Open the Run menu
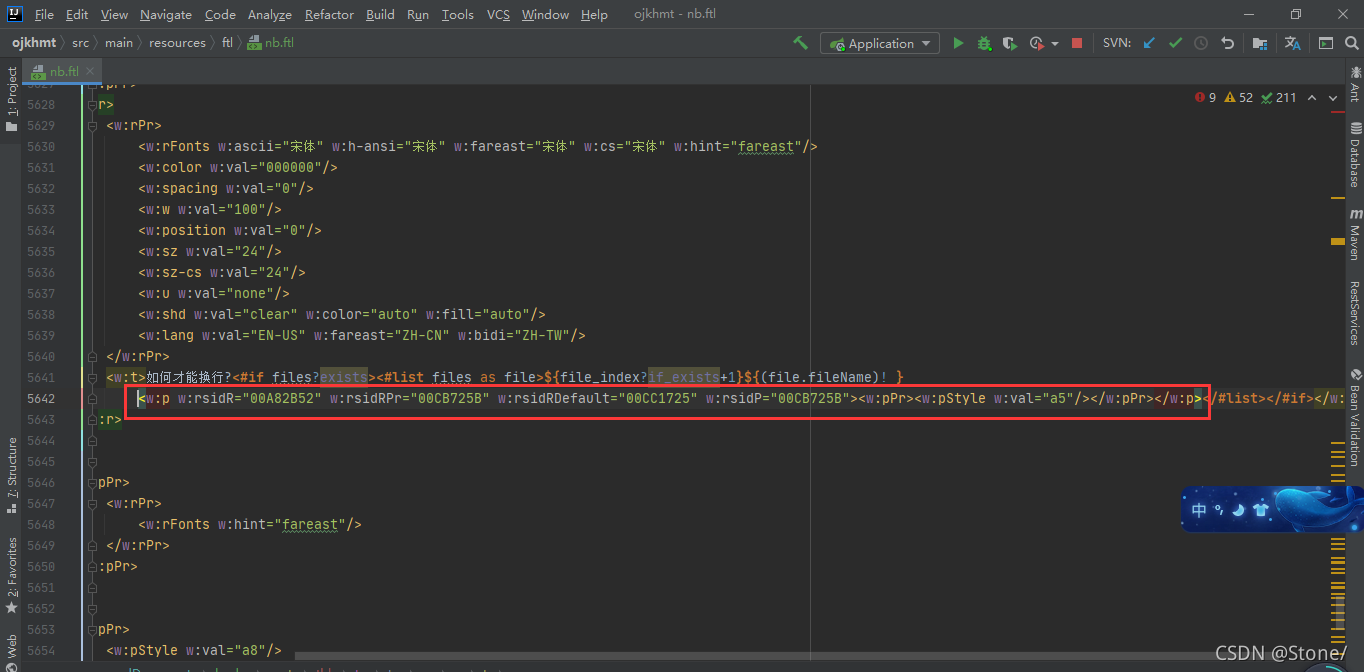 click(x=418, y=14)
